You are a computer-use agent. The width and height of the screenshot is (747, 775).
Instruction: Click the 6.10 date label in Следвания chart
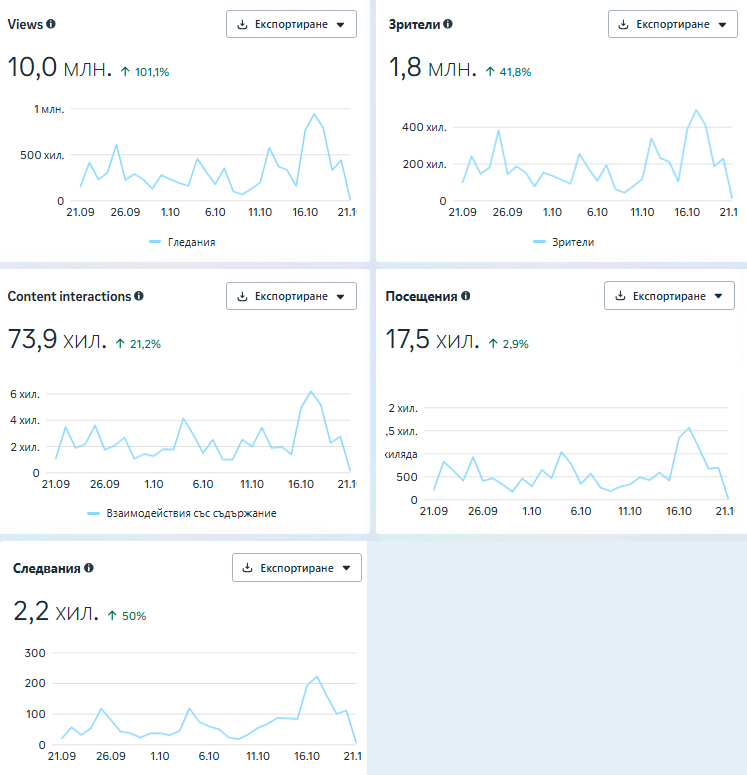(x=209, y=756)
